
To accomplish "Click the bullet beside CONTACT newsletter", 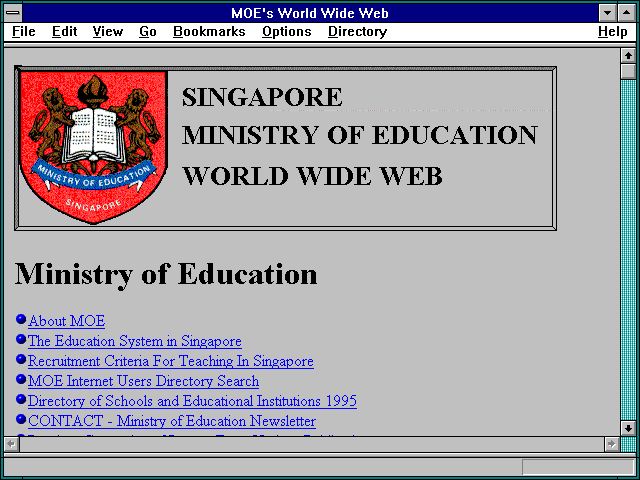I will point(21,419).
